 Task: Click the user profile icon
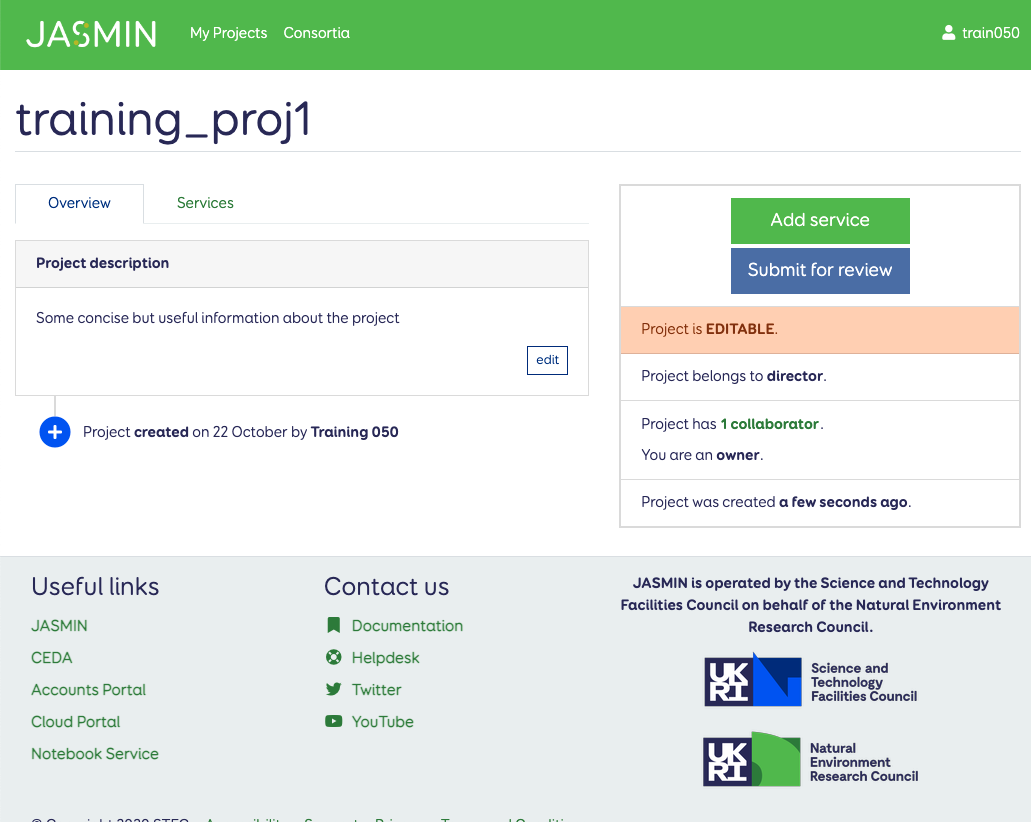coord(948,33)
